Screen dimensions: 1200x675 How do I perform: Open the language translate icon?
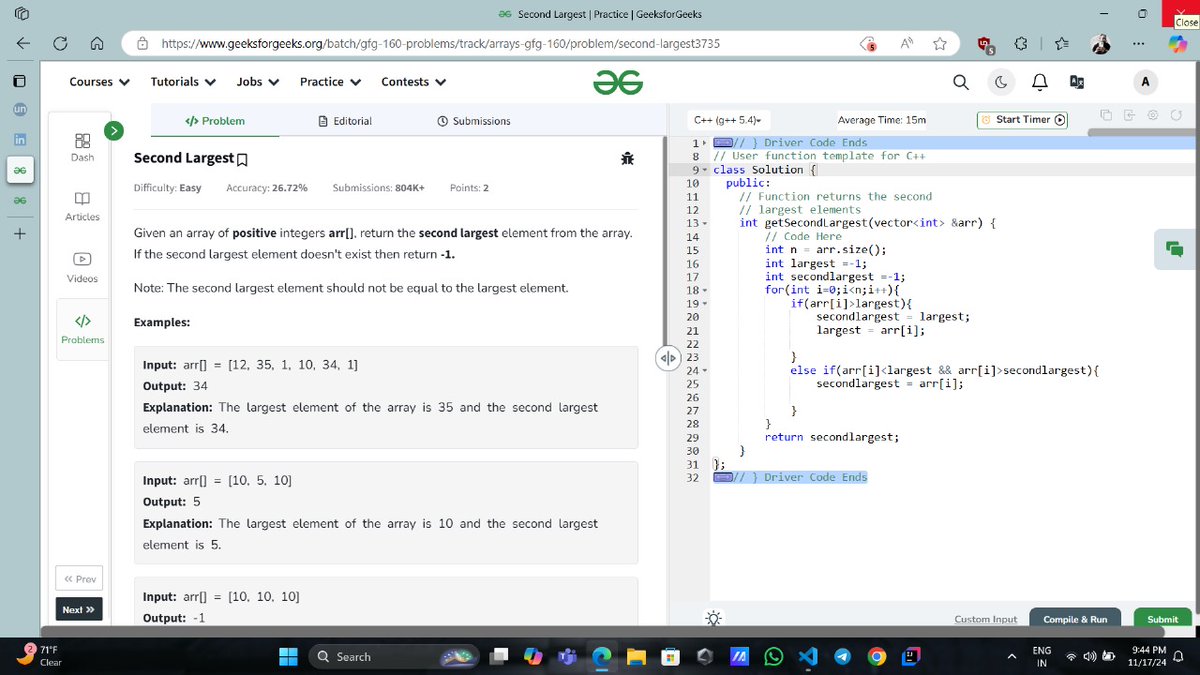[x=1078, y=83]
